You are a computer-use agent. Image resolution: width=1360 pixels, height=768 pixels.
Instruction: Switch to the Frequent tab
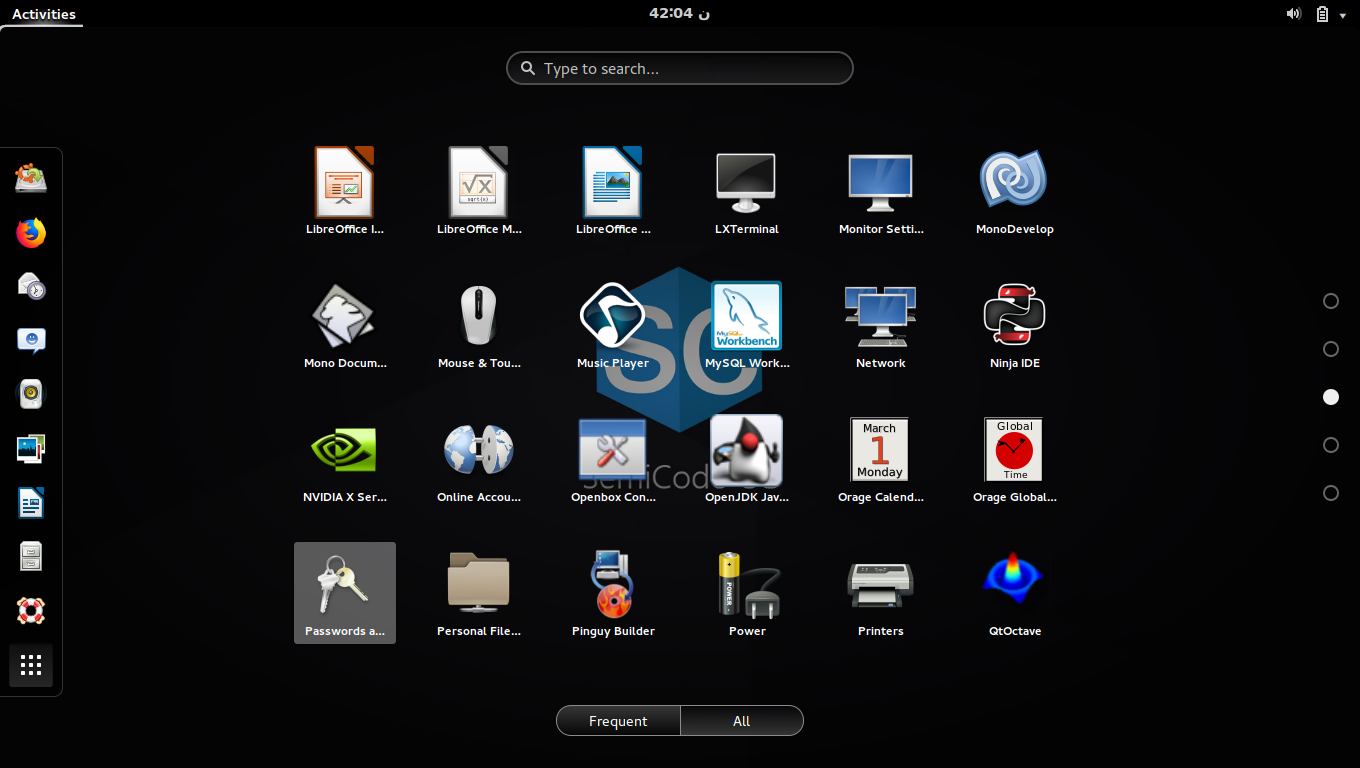[x=618, y=721]
